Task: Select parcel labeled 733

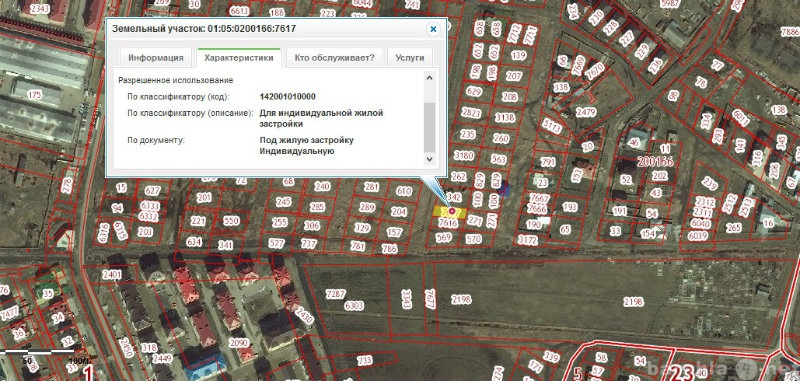Action: pos(364,361)
